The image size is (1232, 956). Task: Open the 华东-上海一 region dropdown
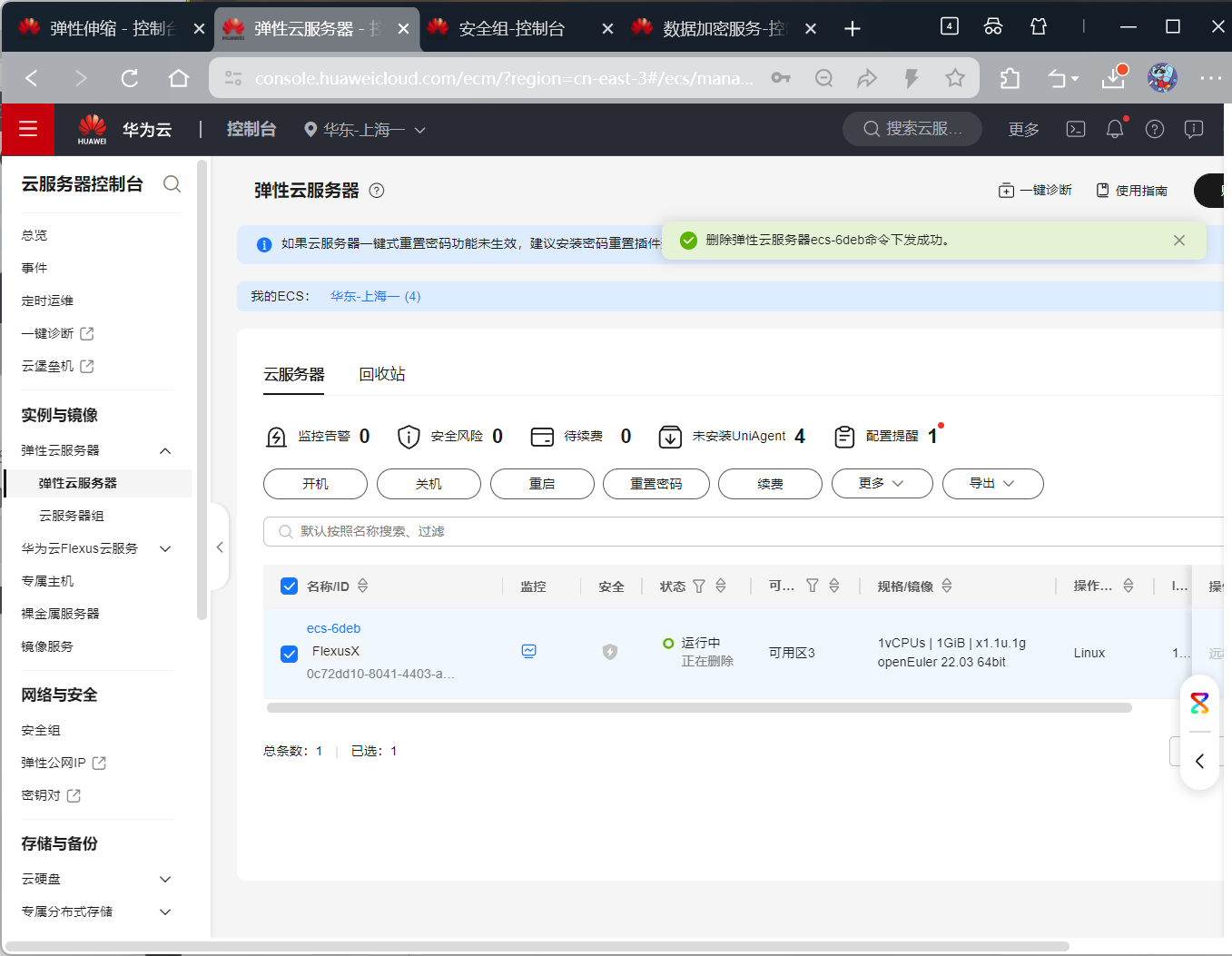365,130
